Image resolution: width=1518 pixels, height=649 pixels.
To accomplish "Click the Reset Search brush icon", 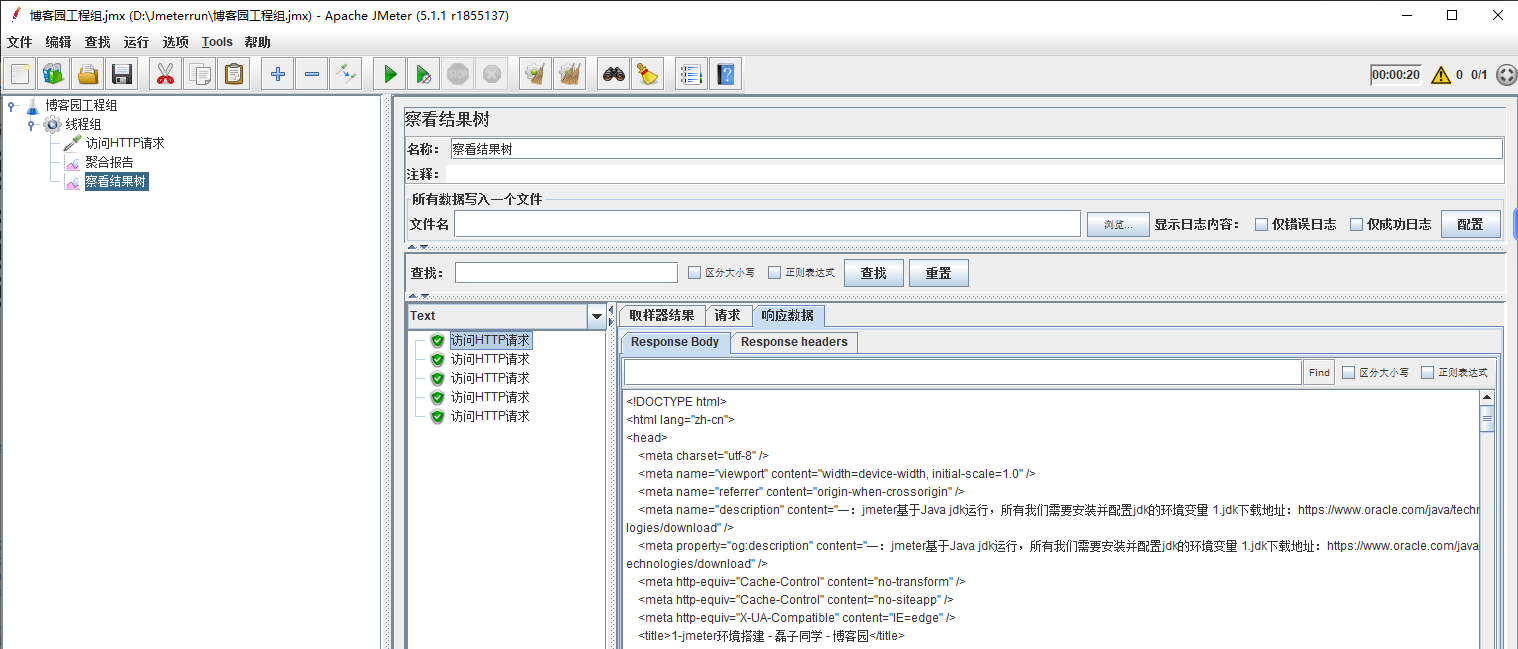I will [648, 74].
